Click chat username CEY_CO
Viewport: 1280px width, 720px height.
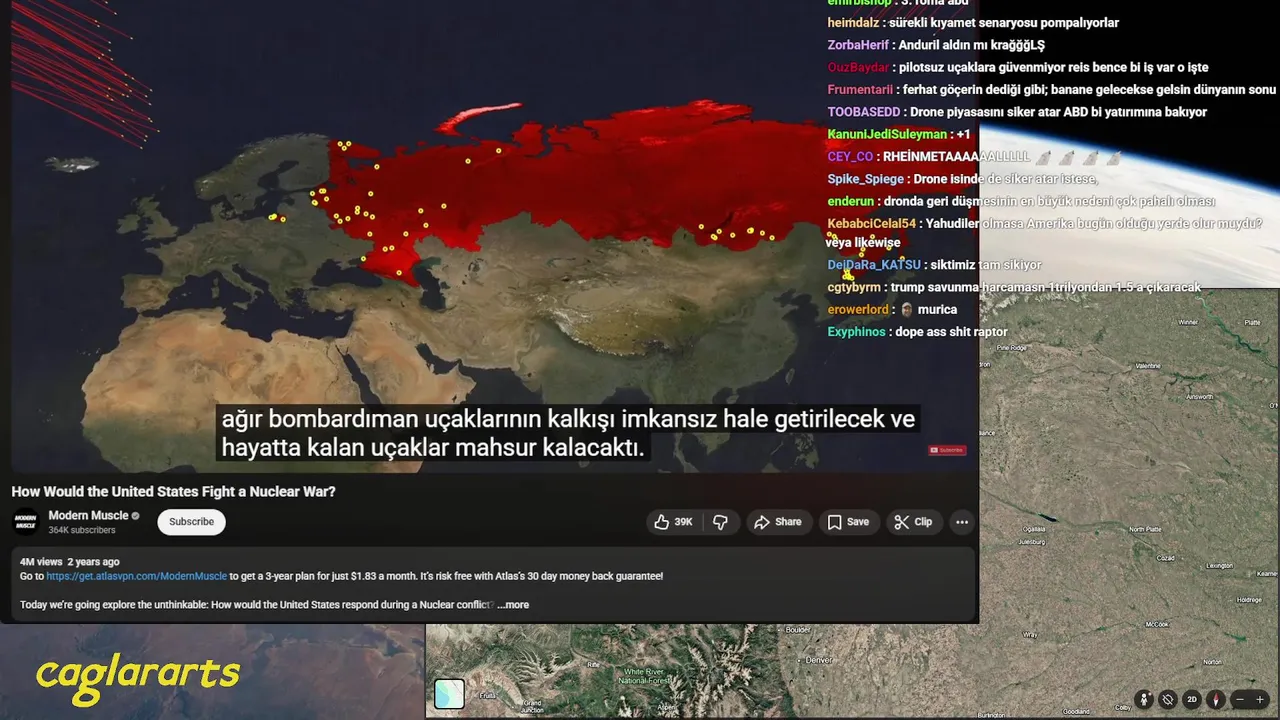pyautogui.click(x=851, y=157)
